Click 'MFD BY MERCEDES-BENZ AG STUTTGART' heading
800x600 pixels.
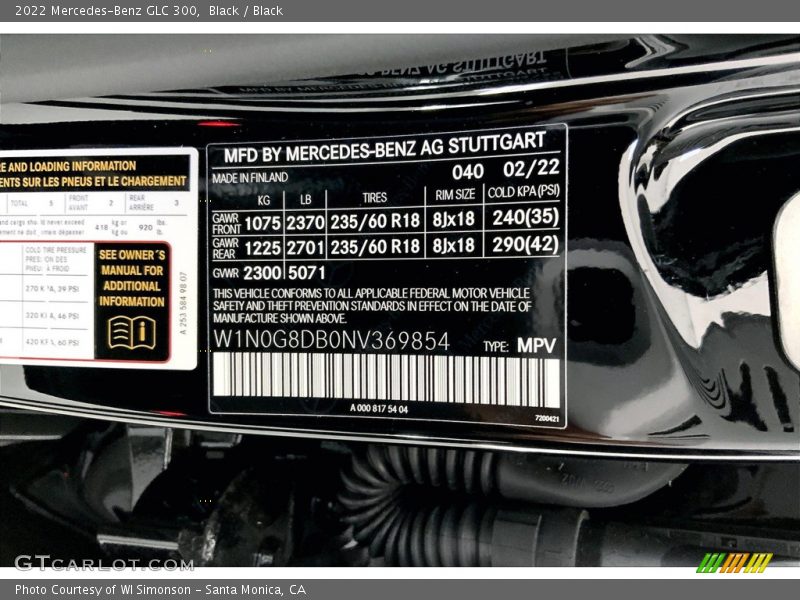coord(385,148)
